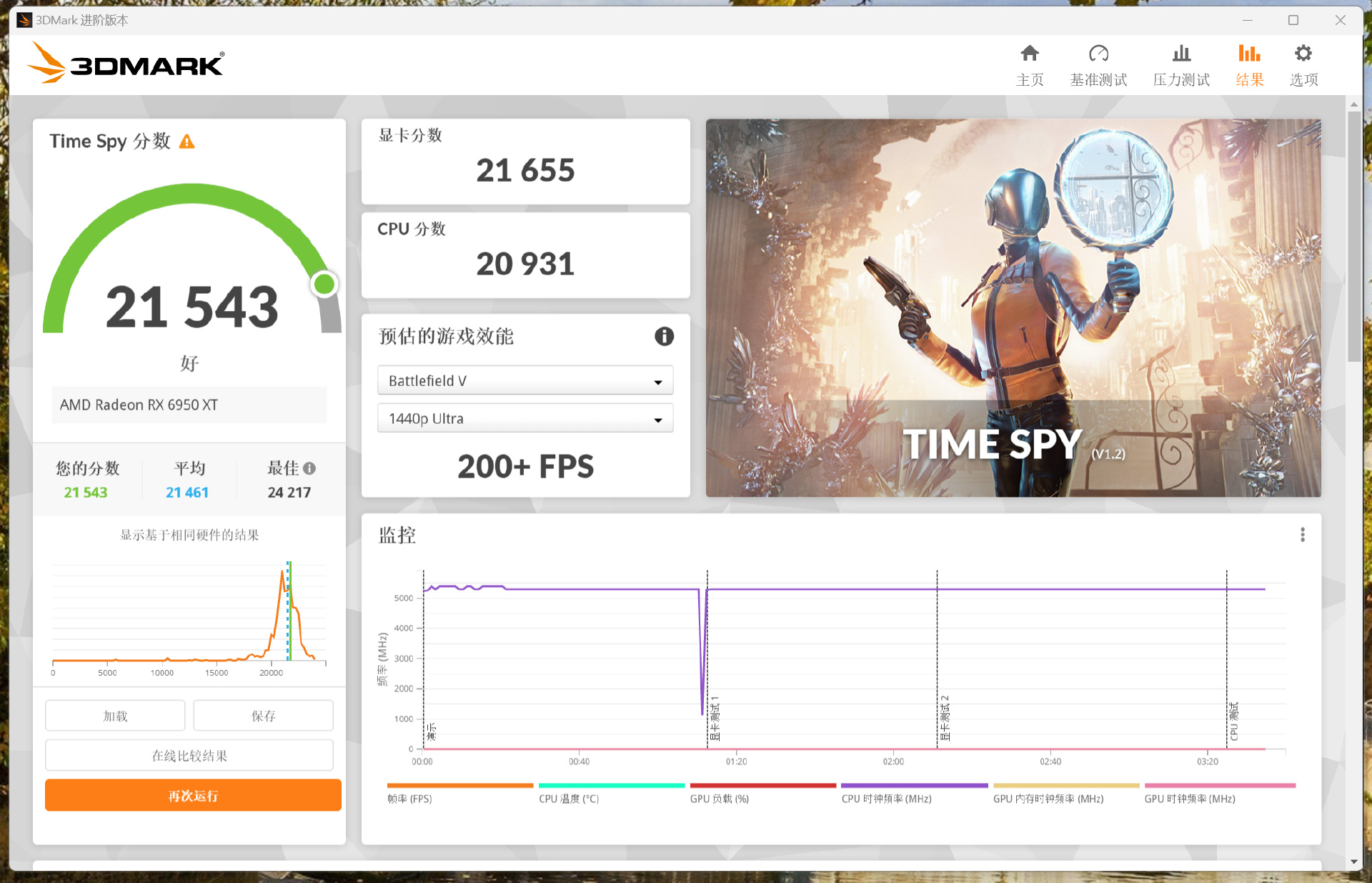Toggle GPU load (%) legend series
The image size is (1372, 883).
point(719,799)
